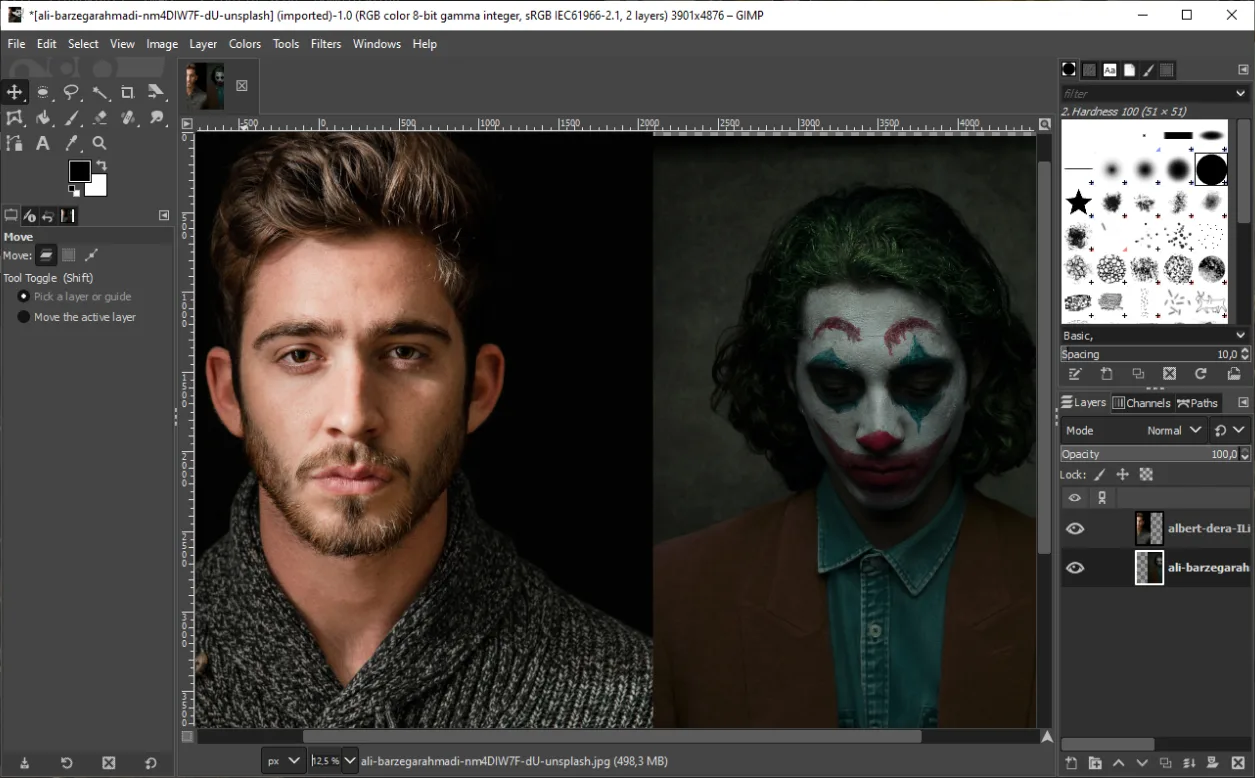The width and height of the screenshot is (1255, 778).
Task: Select the Eraser tool
Action: point(100,118)
